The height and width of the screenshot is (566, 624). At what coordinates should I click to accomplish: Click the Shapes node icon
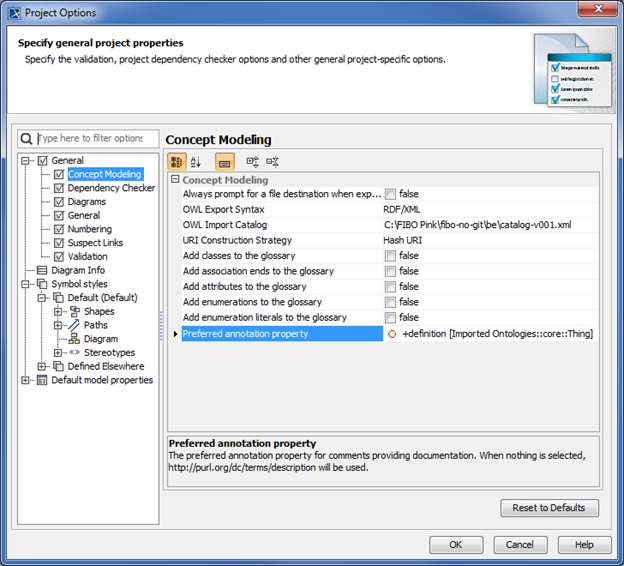pyautogui.click(x=74, y=311)
